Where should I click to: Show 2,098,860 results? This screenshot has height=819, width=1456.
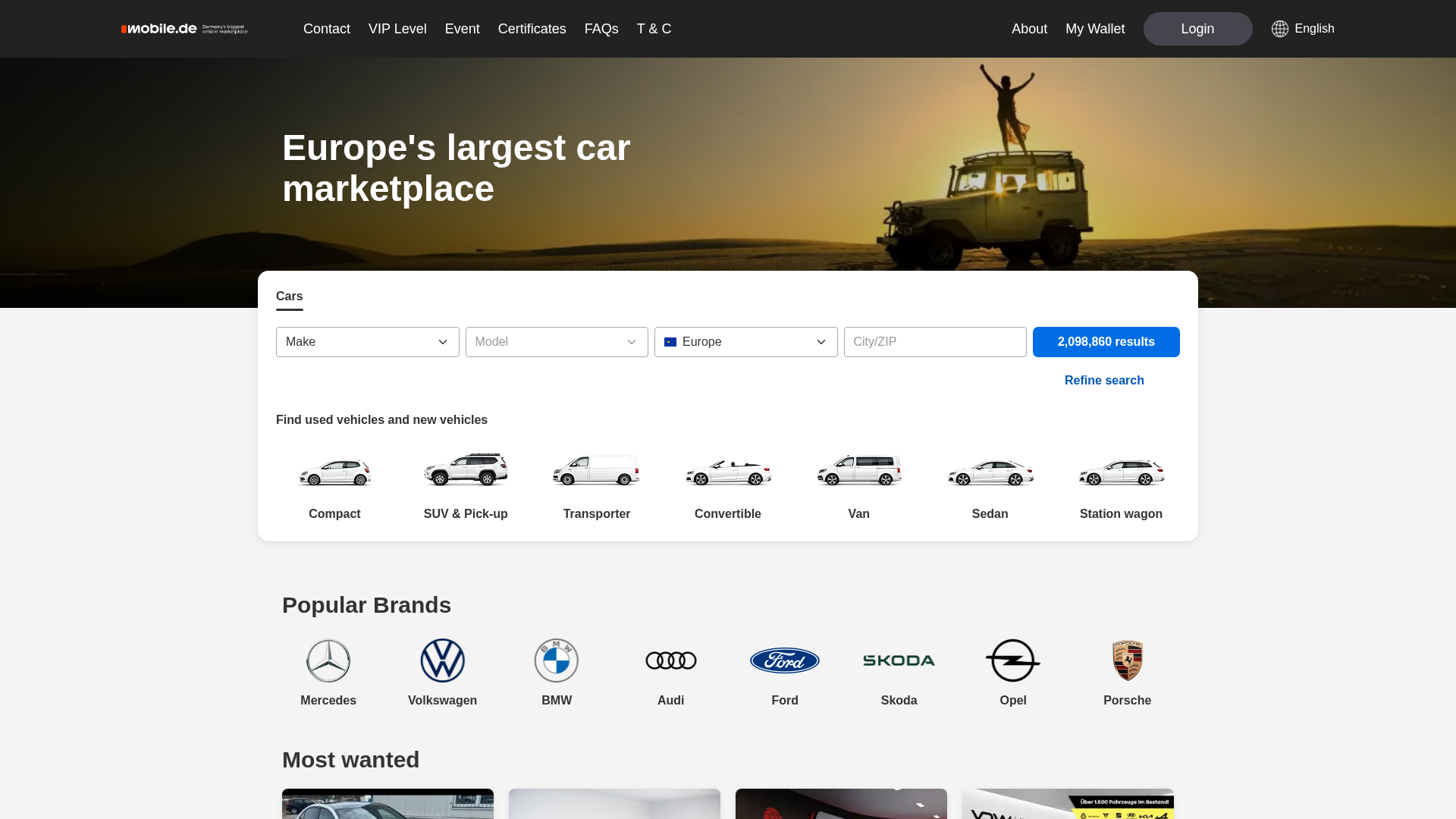pos(1106,342)
